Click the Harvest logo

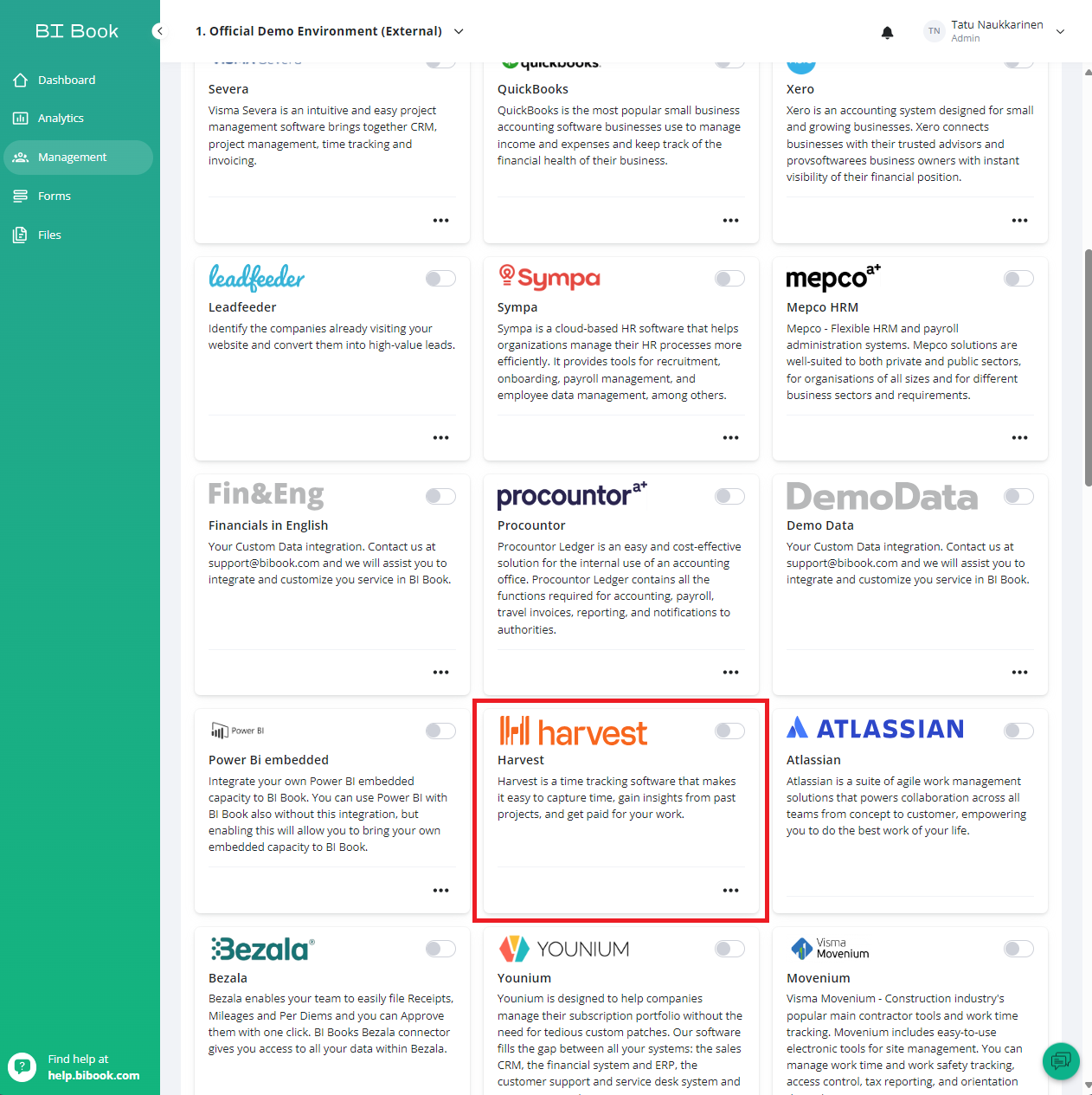click(572, 731)
